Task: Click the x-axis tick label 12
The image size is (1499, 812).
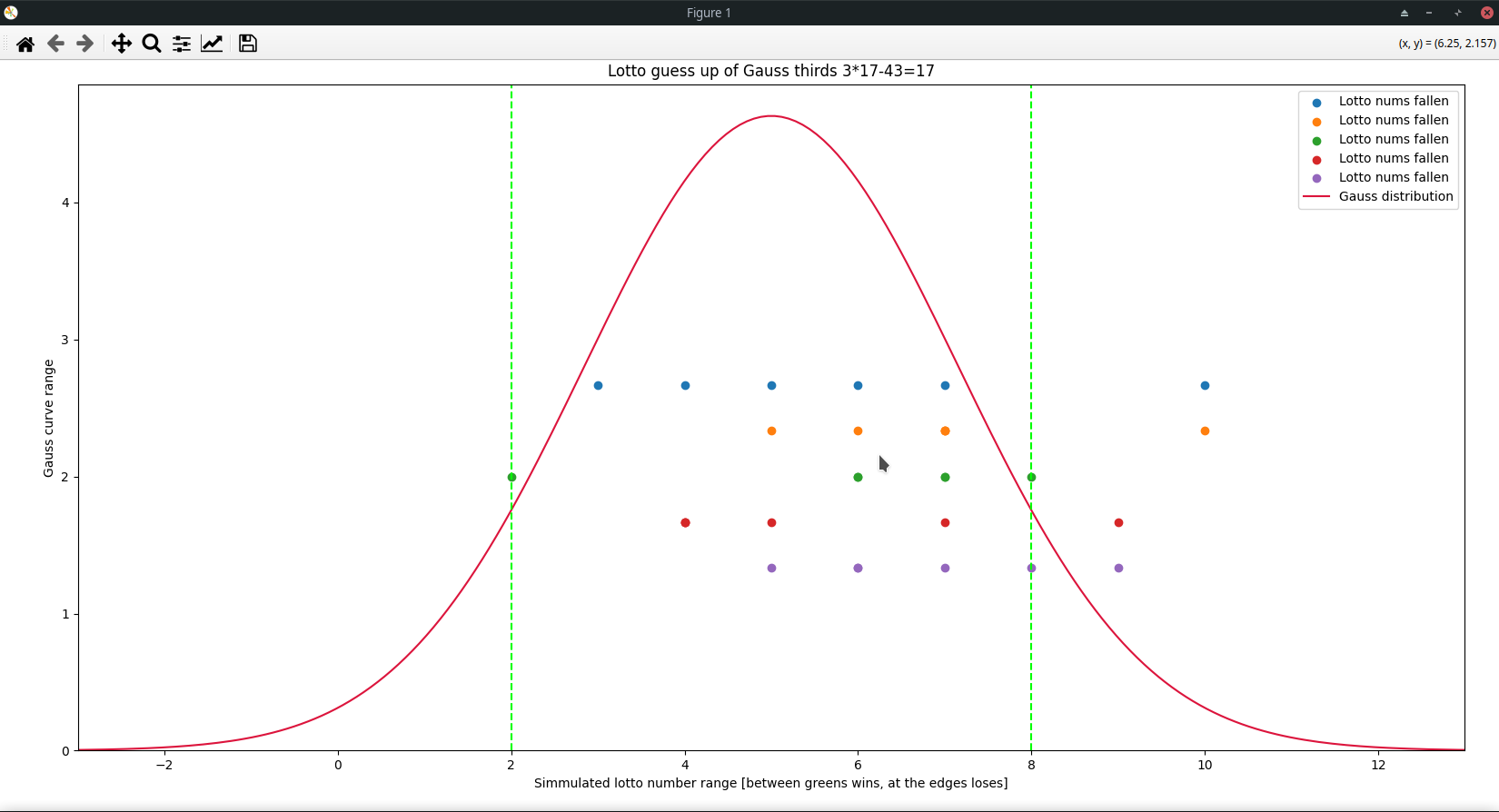Action: [1378, 765]
